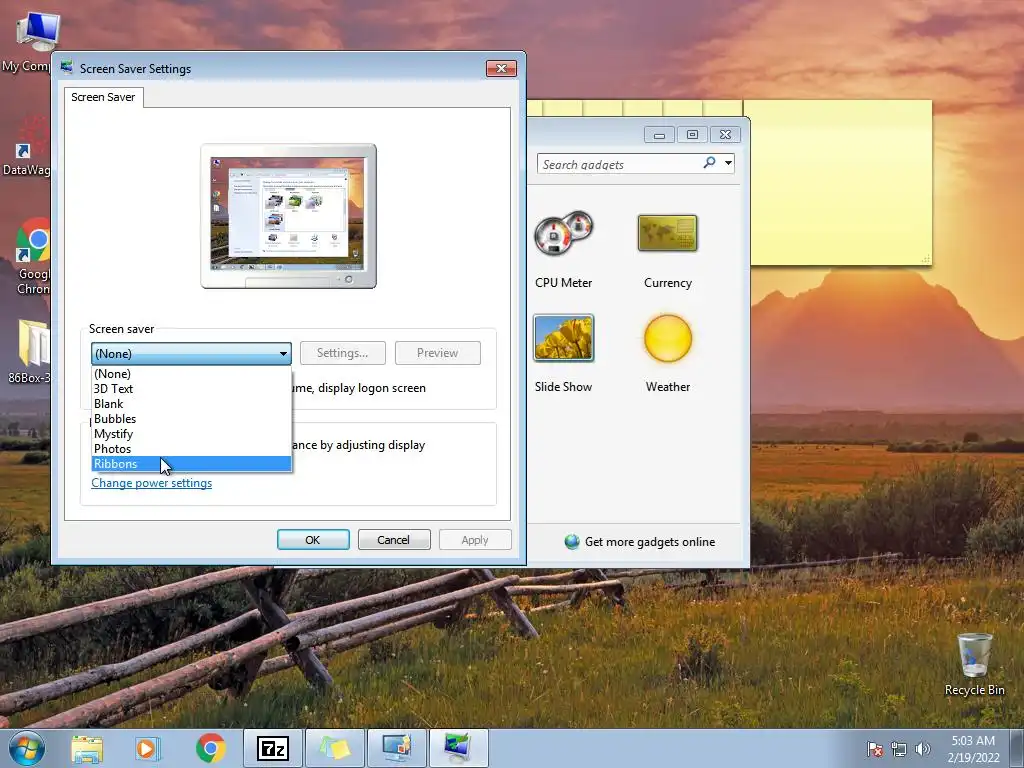Open Get more gadgets online link
This screenshot has height=768, width=1024.
650,541
